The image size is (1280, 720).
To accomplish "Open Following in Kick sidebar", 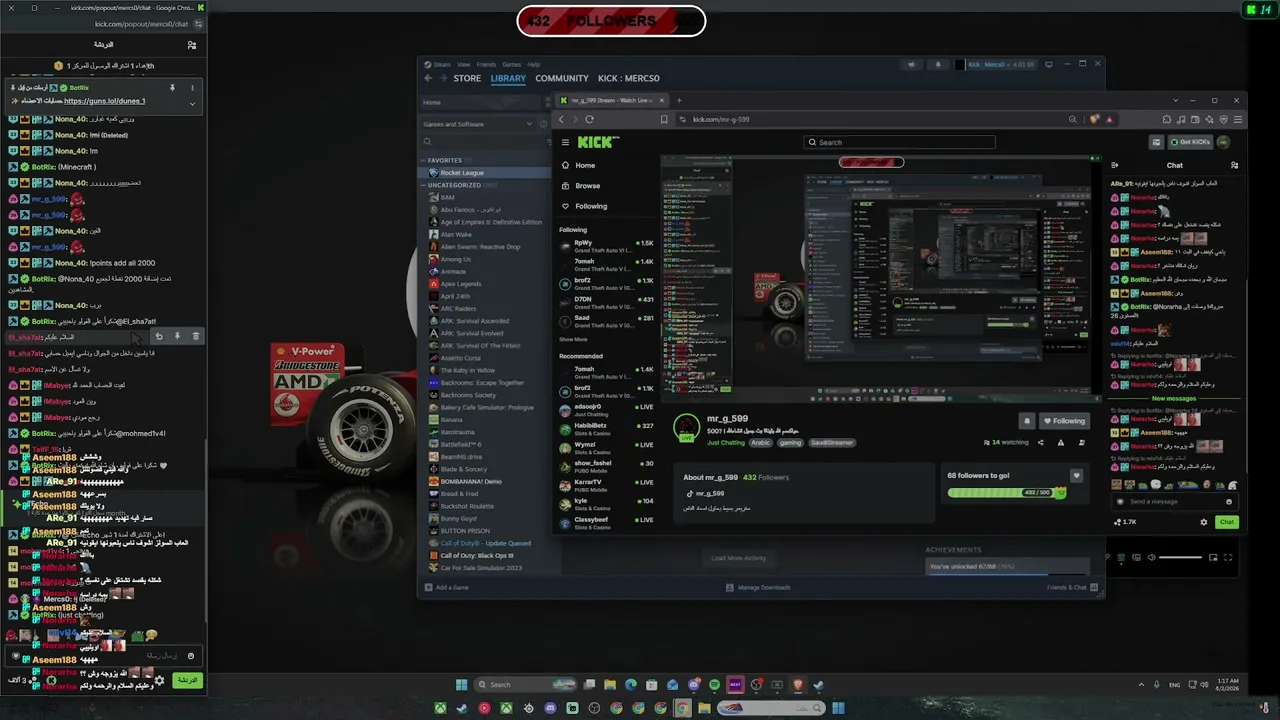I will (590, 206).
